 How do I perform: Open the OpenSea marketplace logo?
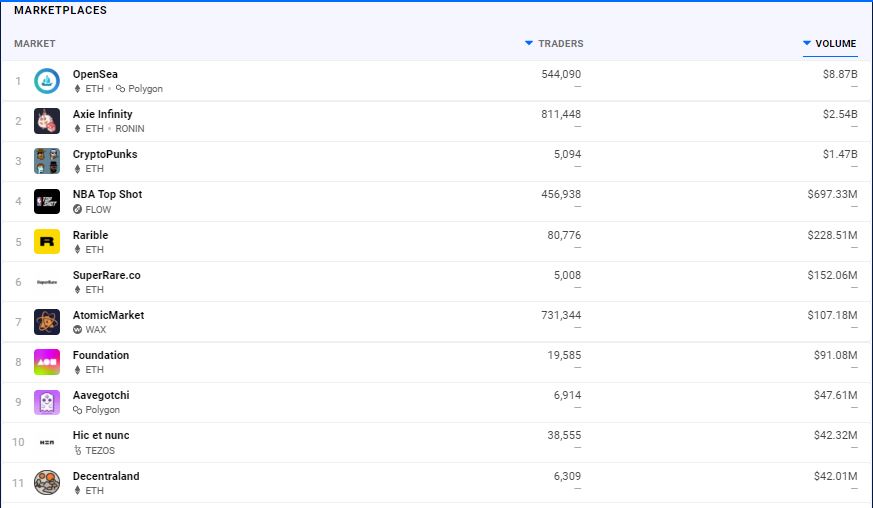pos(47,81)
